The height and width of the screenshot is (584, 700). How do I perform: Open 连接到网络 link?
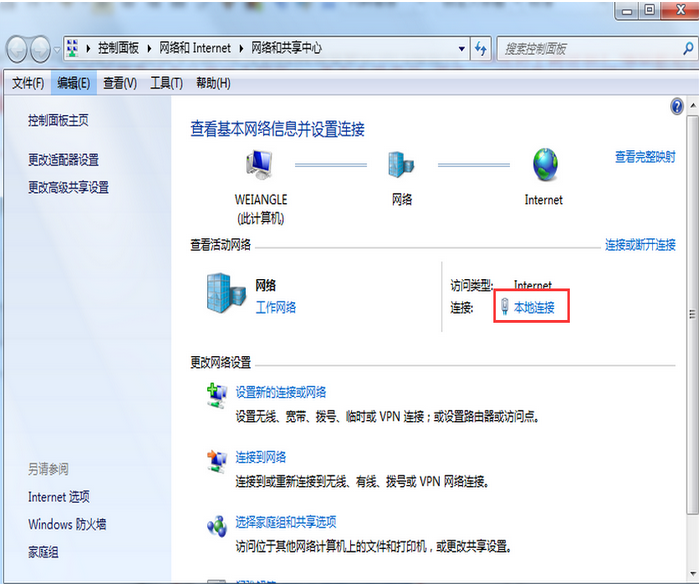click(x=261, y=457)
